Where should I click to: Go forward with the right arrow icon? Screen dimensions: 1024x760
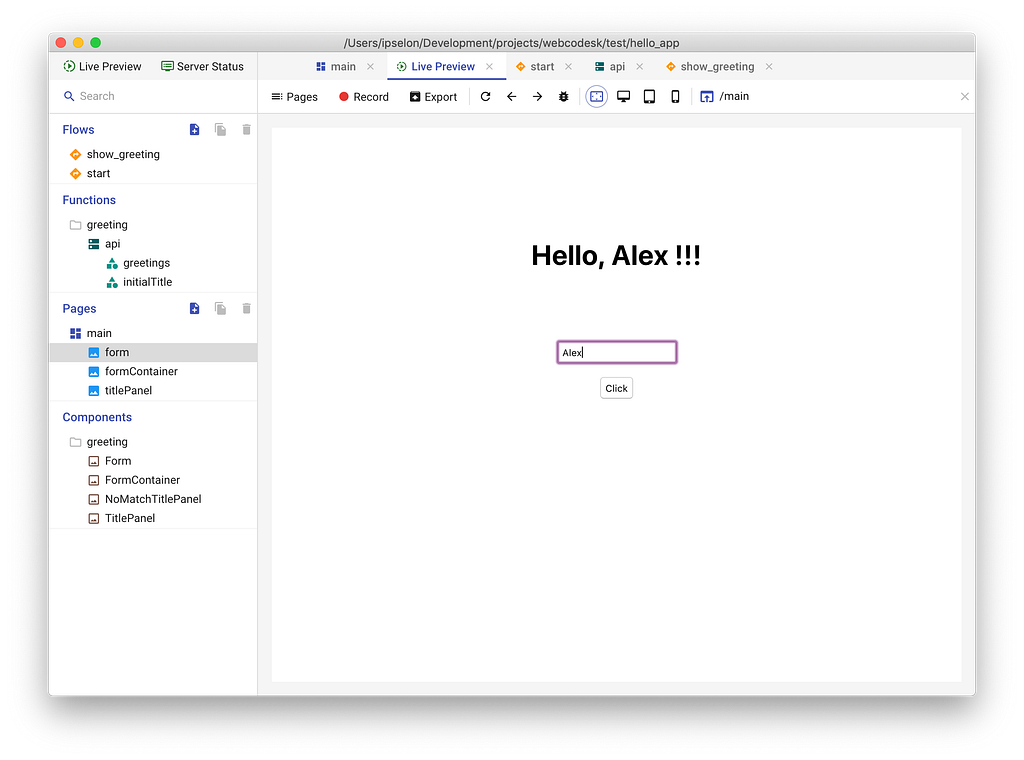tap(537, 97)
